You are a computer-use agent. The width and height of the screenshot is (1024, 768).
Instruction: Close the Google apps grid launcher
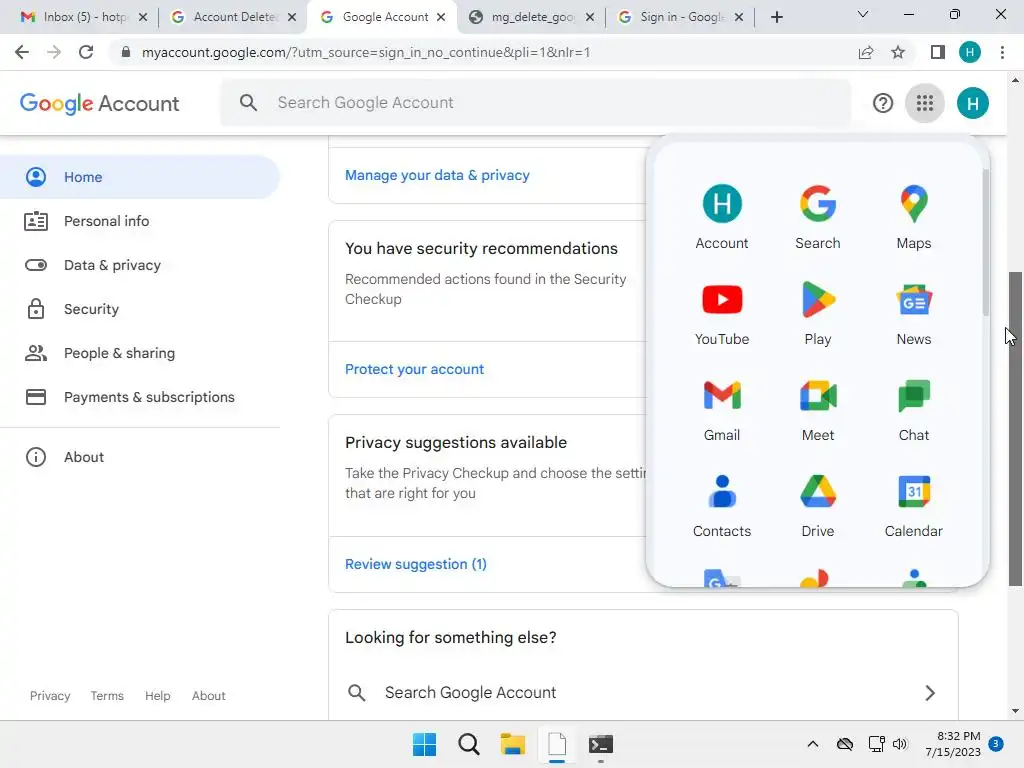click(x=924, y=103)
